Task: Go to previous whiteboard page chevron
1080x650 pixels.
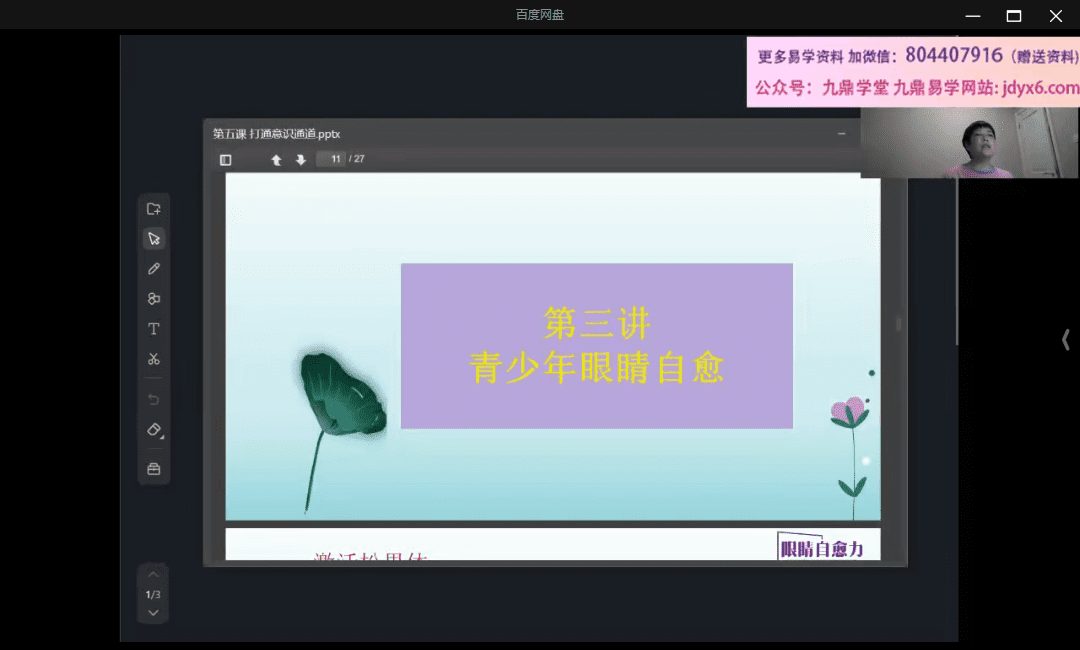Action: 153,575
